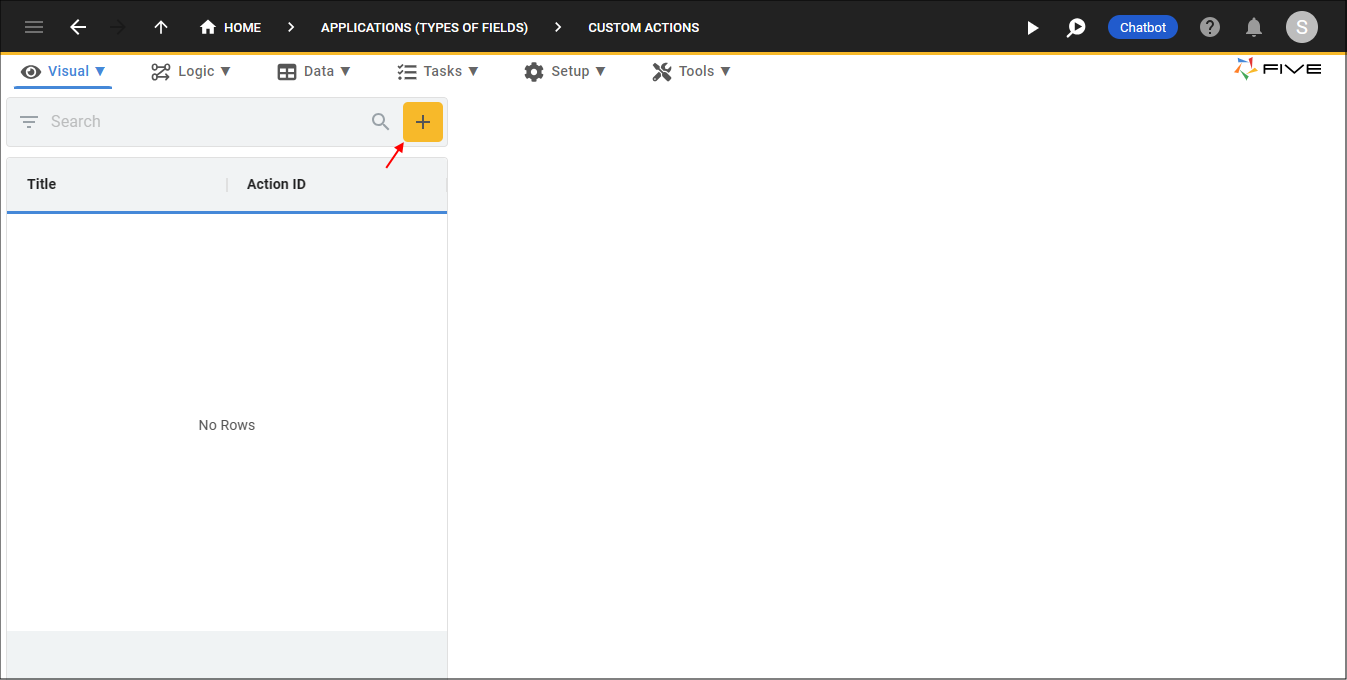Click the search magnifier icon
Screen dimensions: 1347x680
(380, 121)
